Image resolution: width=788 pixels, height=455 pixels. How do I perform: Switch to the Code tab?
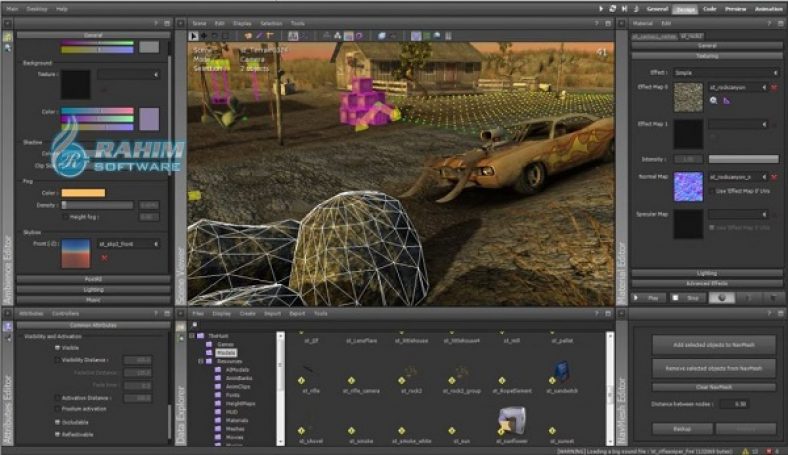709,8
